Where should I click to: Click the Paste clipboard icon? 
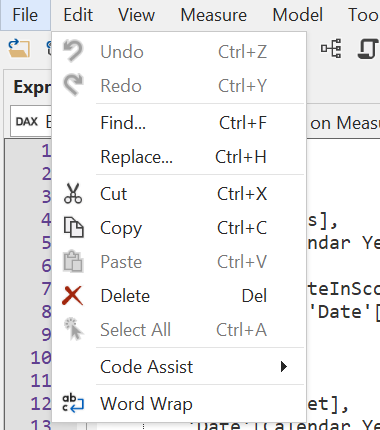pos(73,261)
